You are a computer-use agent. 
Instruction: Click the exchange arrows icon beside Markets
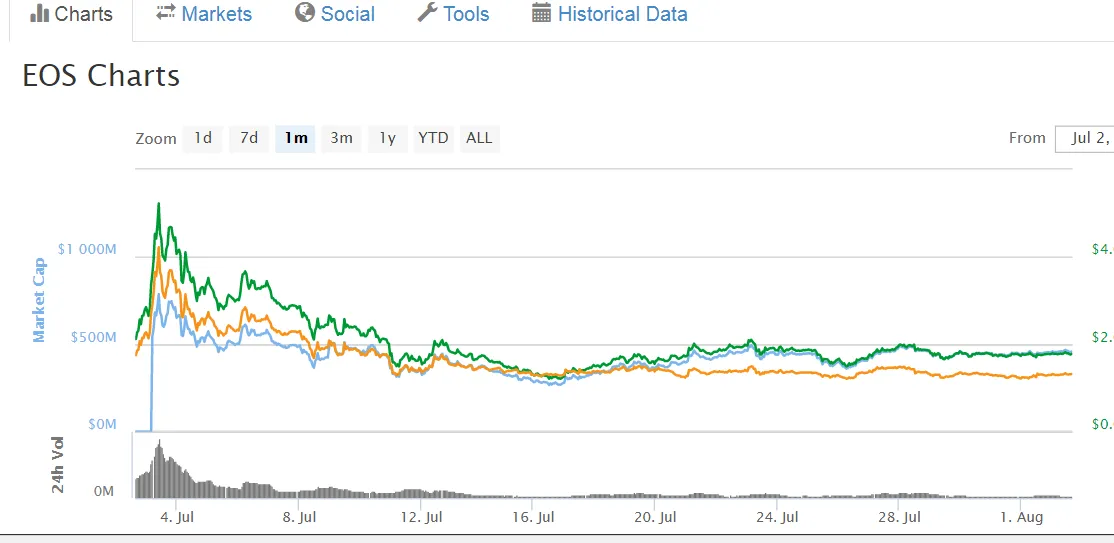[166, 13]
